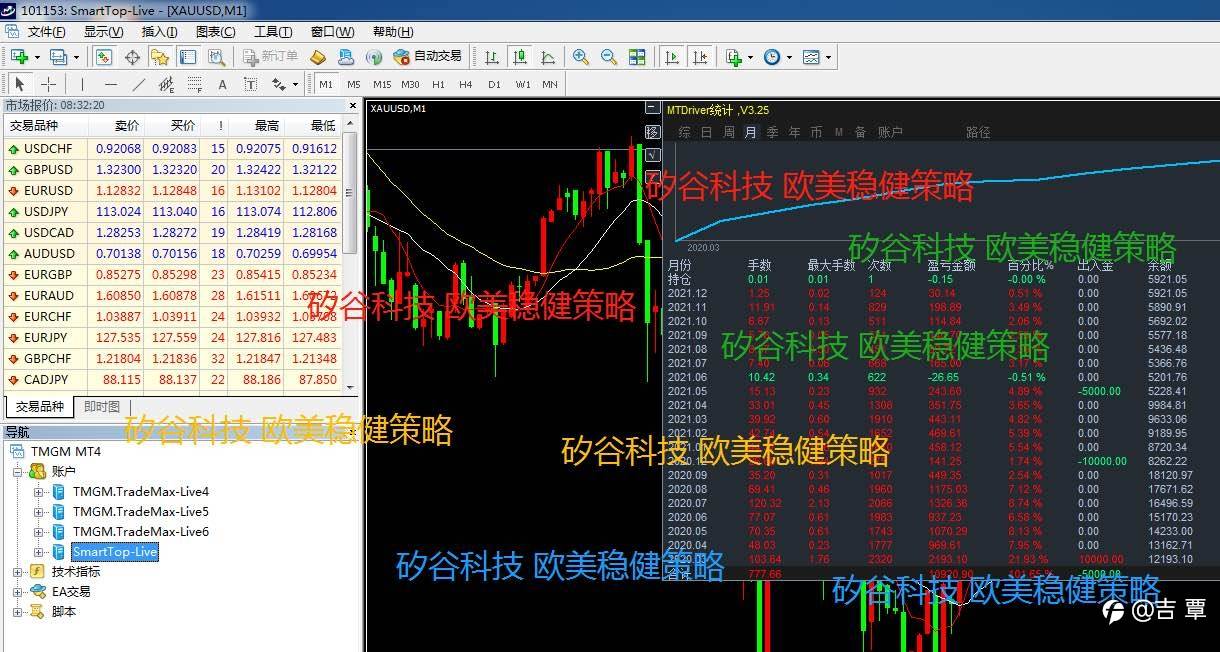Open the arrows objects dropdown
The image size is (1220, 652).
tap(294, 85)
